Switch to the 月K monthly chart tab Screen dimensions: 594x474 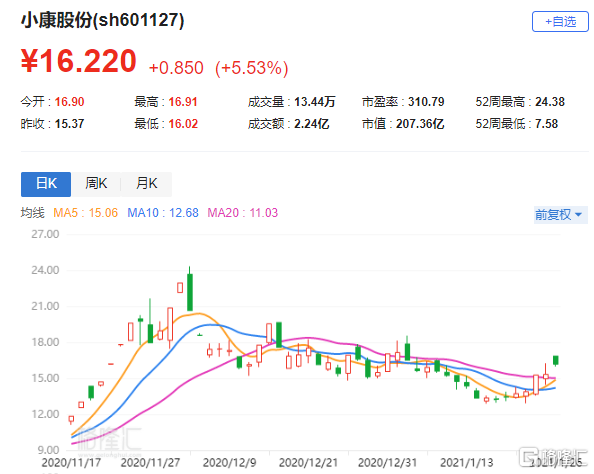coord(147,184)
